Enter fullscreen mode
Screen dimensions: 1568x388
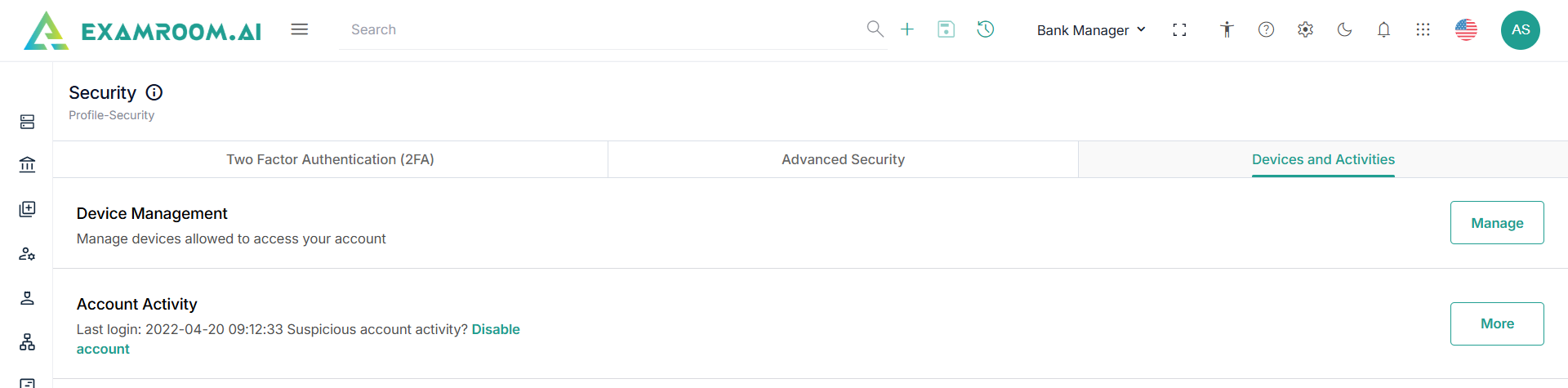click(1179, 30)
